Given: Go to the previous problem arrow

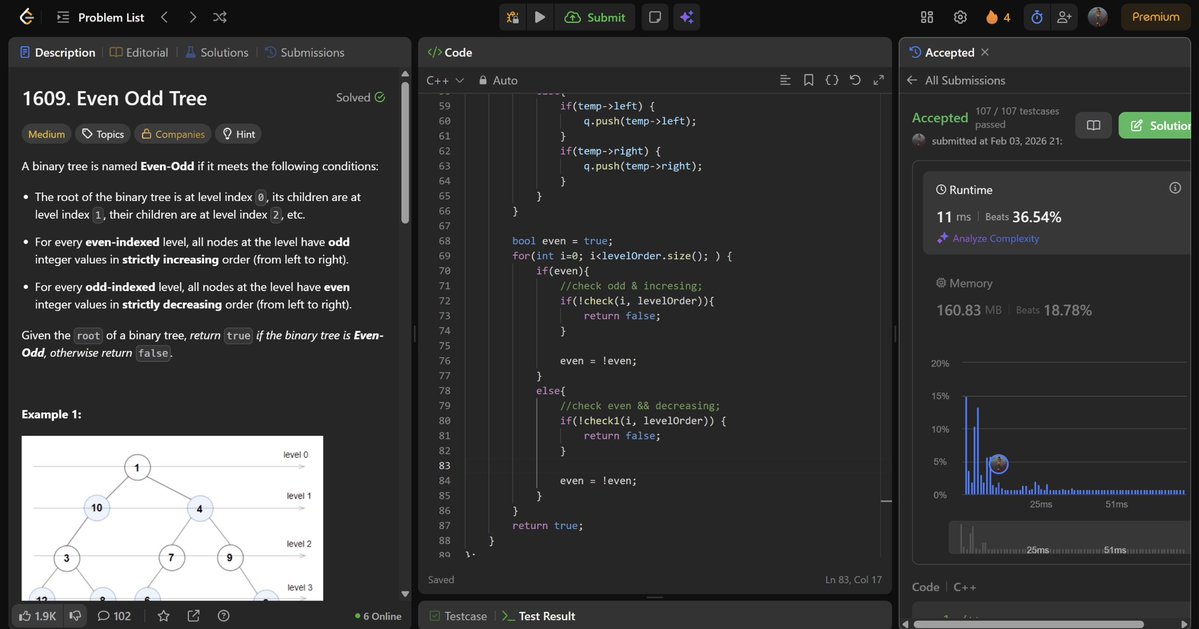Looking at the screenshot, I should point(164,17).
